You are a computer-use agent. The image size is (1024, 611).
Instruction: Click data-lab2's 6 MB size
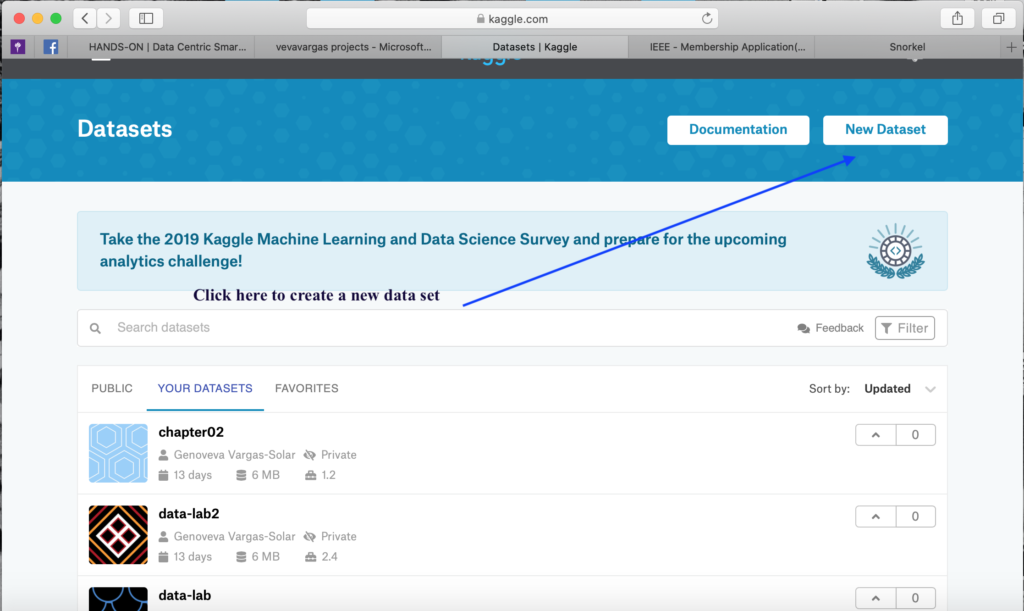coord(265,557)
